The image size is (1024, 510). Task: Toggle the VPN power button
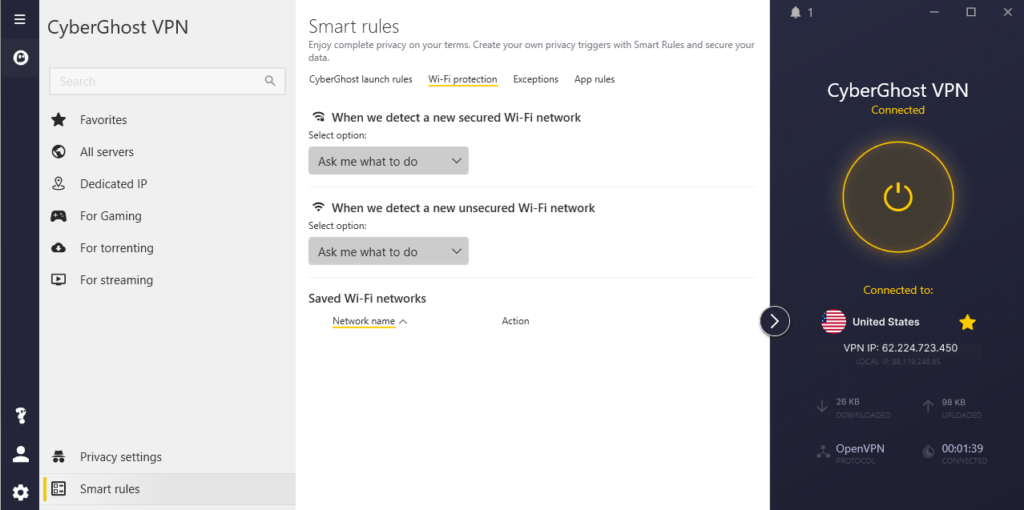898,196
